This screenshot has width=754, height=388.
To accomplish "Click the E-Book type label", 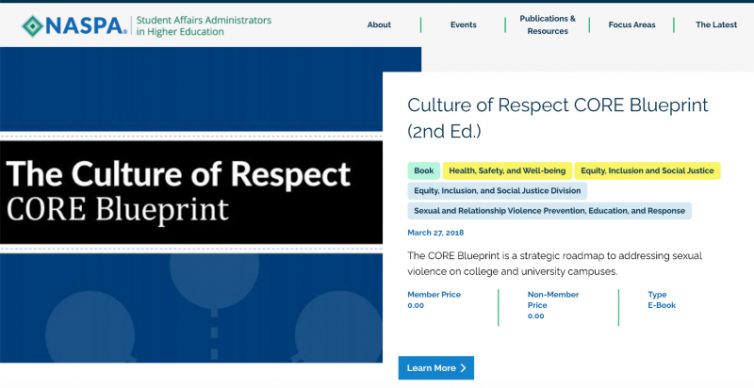I will [662, 305].
